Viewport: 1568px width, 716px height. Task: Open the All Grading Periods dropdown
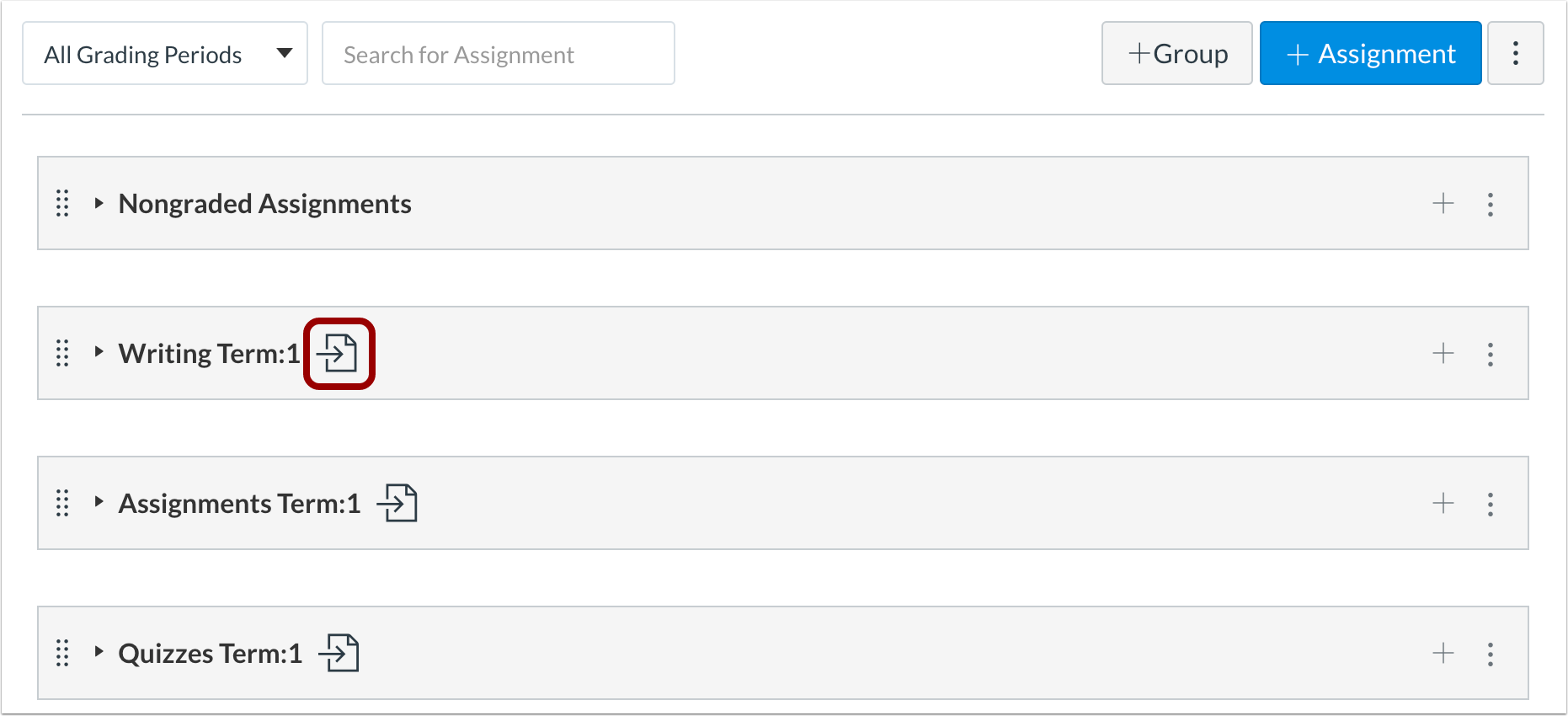coord(164,53)
